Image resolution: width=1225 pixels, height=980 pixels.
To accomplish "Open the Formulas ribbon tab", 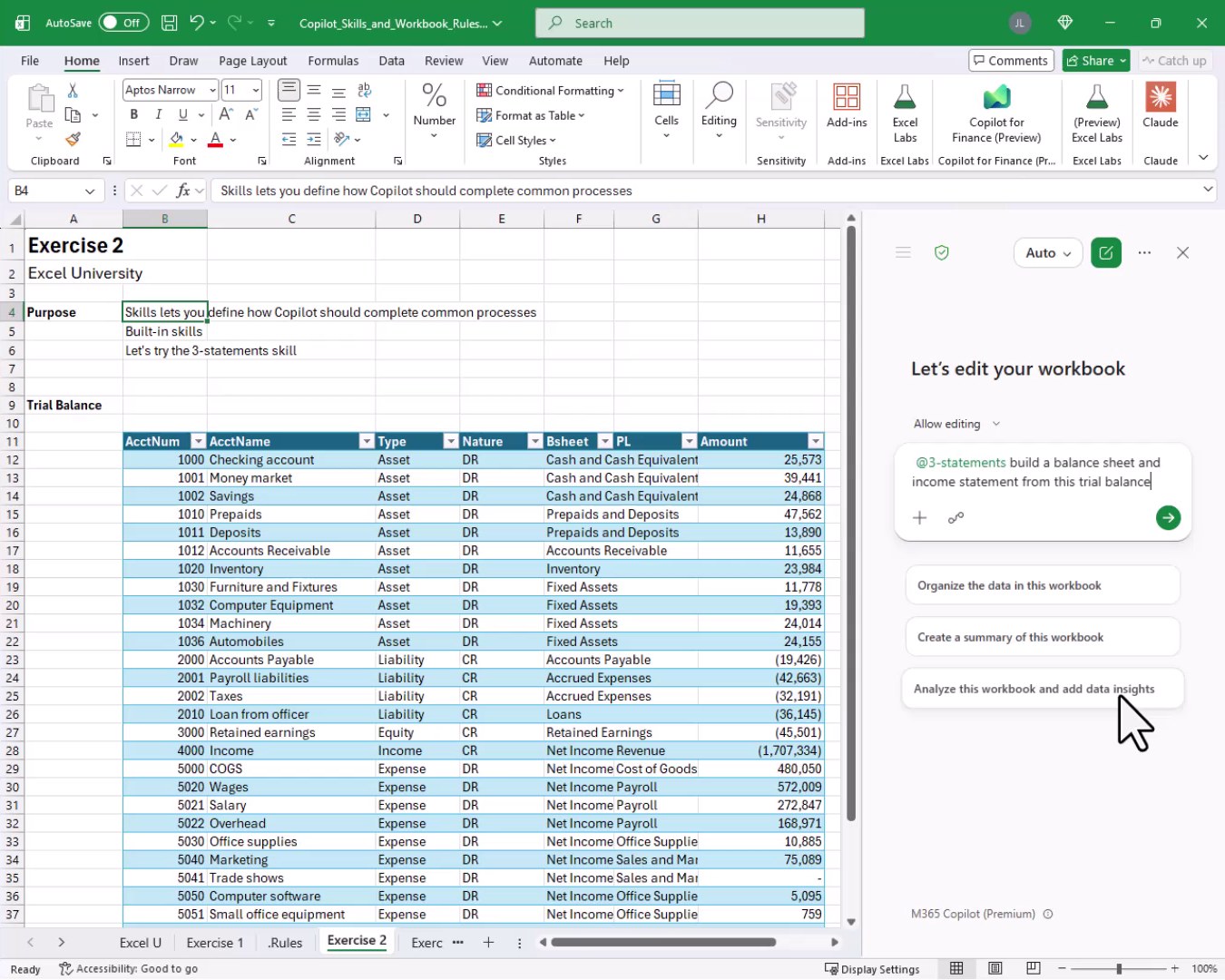I will point(333,61).
